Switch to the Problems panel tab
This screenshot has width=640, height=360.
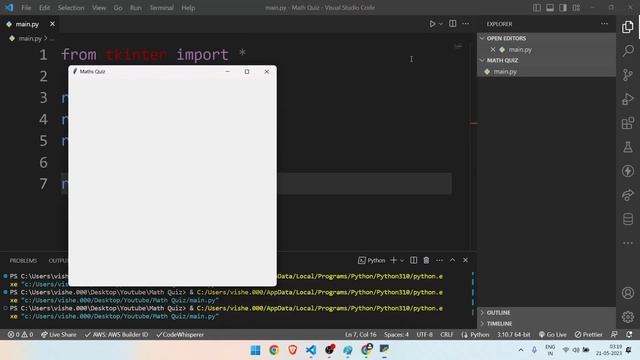coord(23,260)
